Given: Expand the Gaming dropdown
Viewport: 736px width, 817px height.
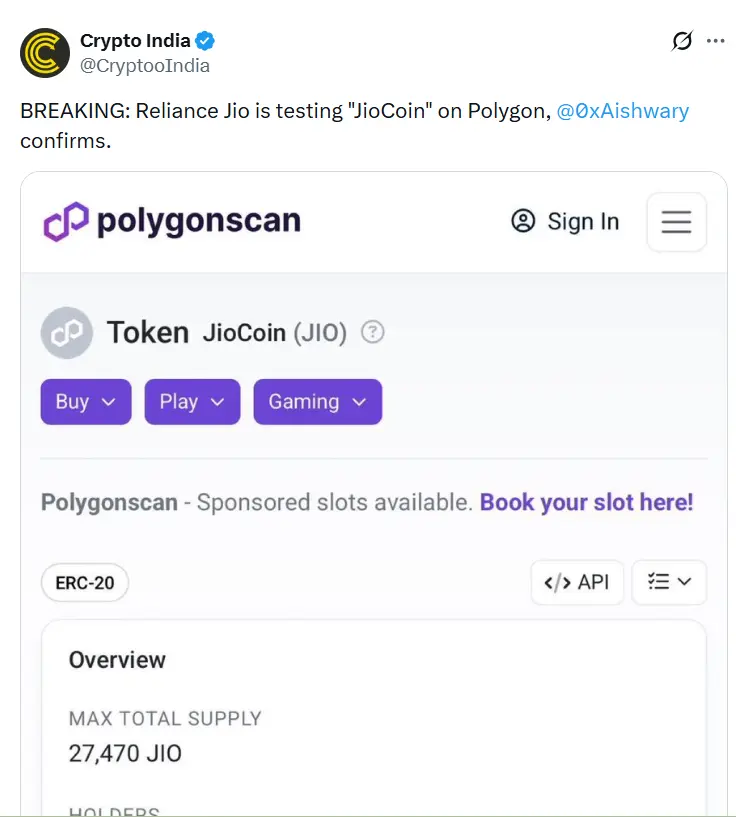Looking at the screenshot, I should [x=317, y=401].
